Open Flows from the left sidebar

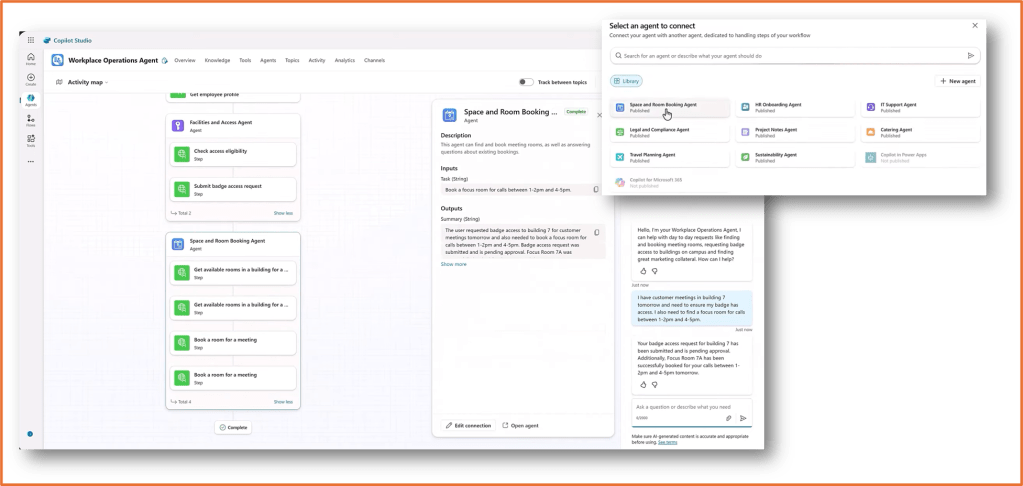pyautogui.click(x=31, y=119)
